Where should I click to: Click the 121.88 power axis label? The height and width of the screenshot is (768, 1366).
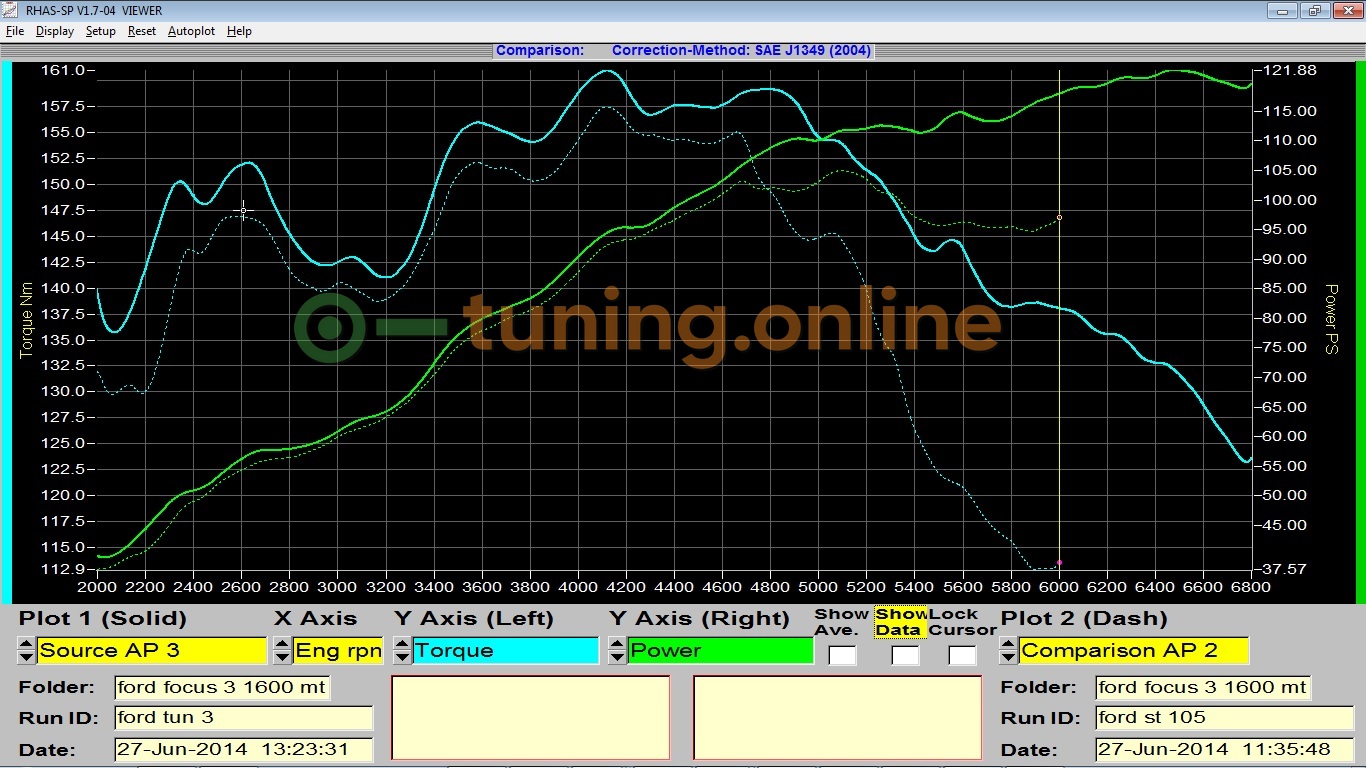pos(1290,70)
